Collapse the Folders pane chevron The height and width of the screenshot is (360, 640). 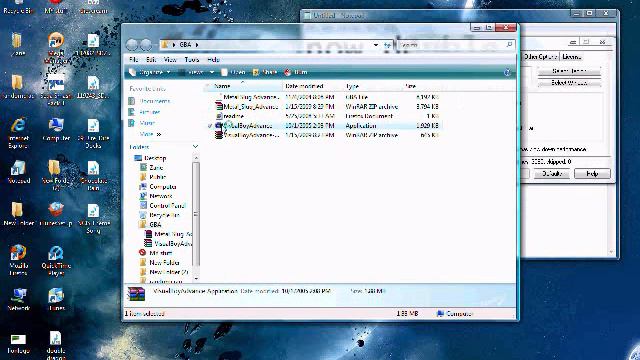[x=195, y=147]
